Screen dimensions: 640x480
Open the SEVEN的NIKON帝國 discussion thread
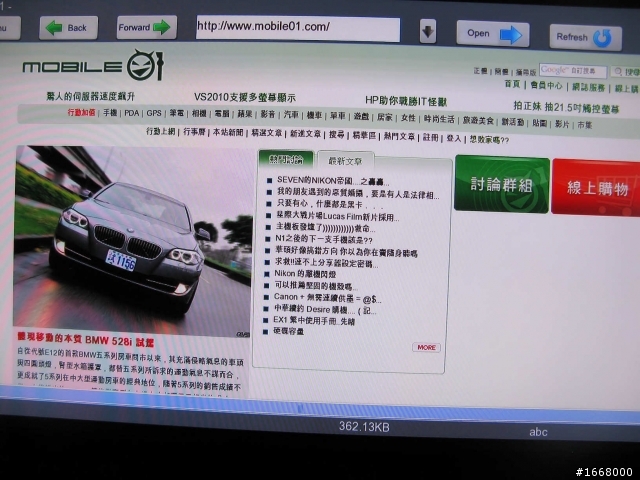point(331,181)
